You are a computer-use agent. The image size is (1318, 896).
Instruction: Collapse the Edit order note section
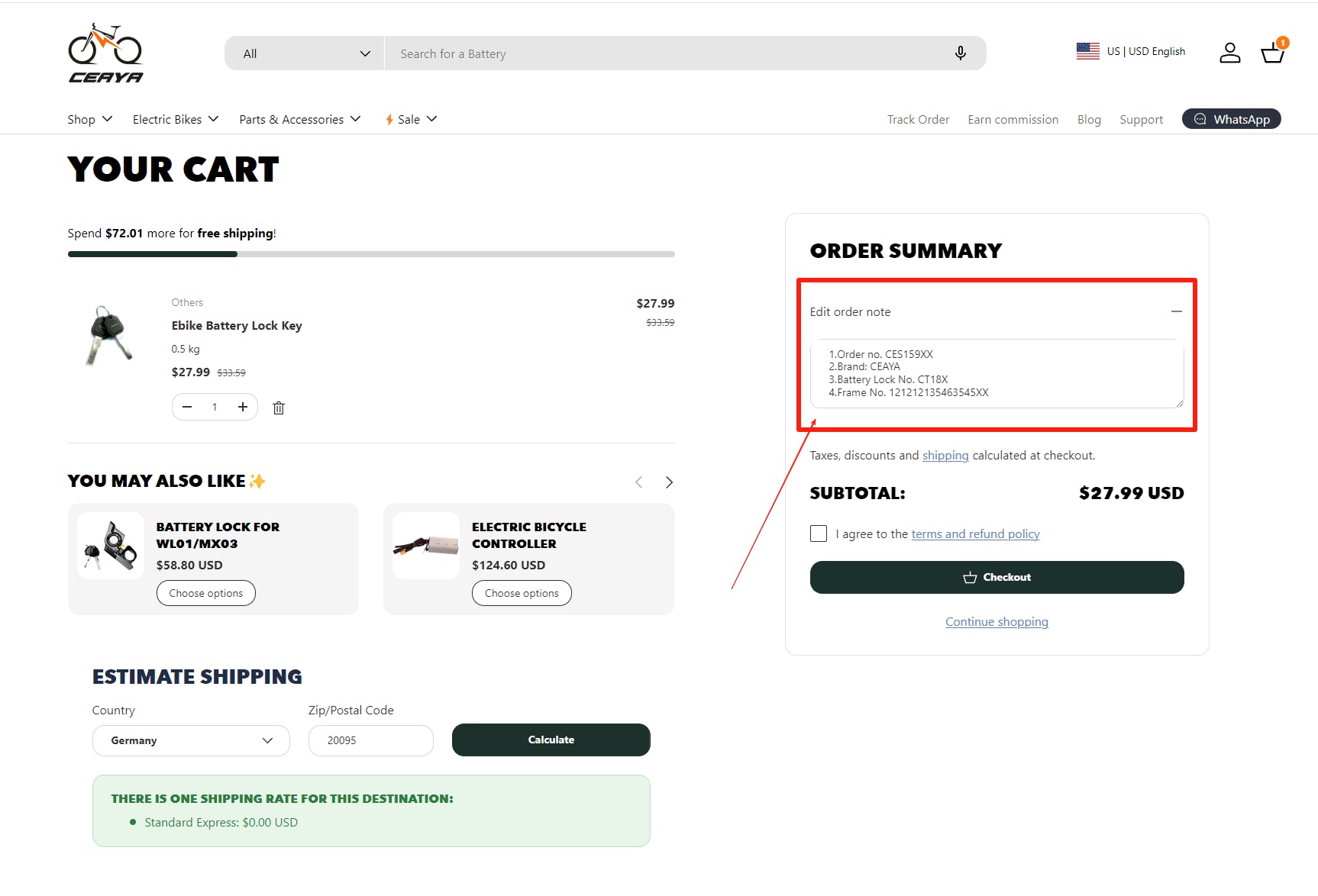[x=1176, y=311]
